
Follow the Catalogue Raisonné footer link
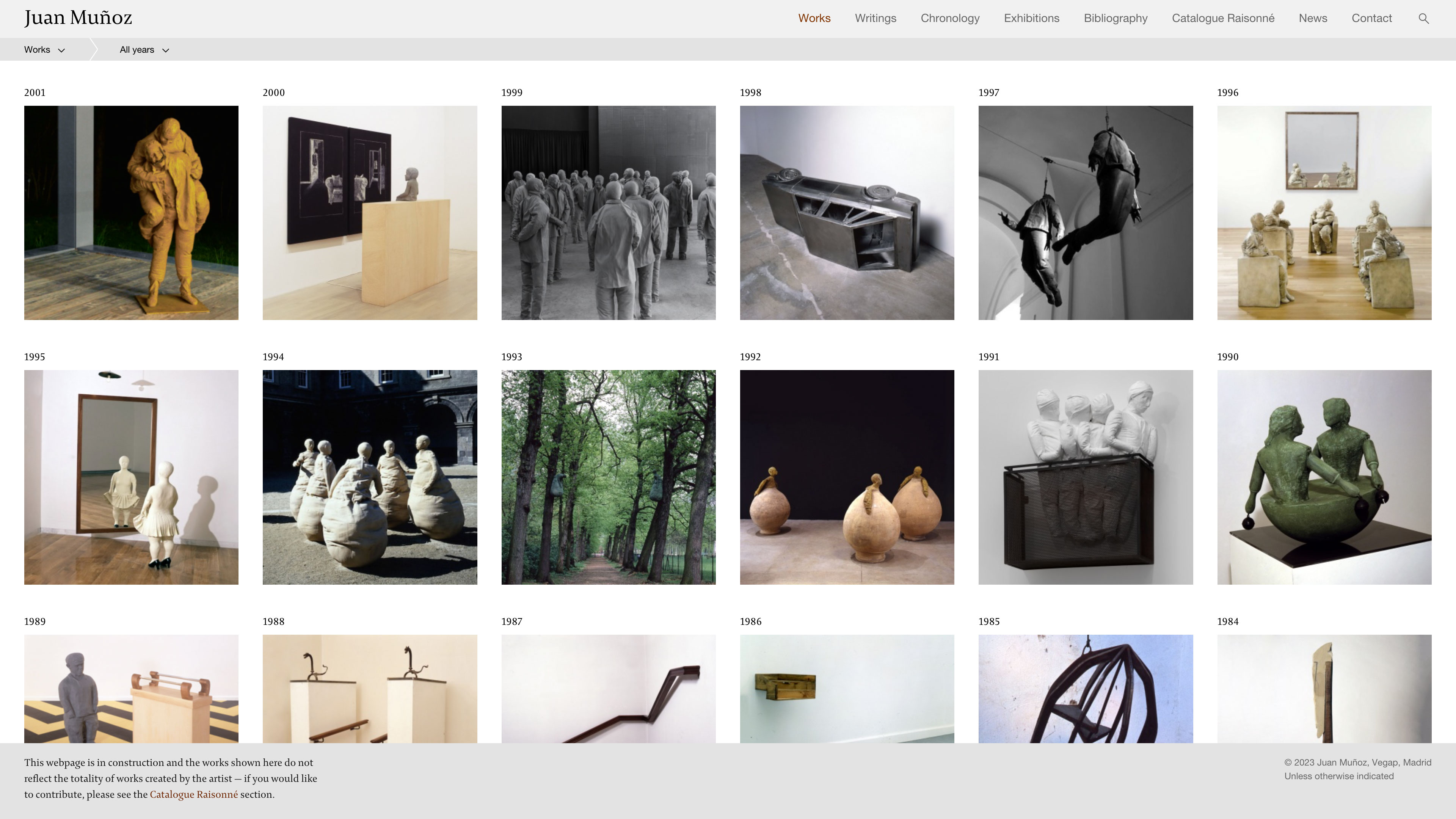tap(193, 794)
